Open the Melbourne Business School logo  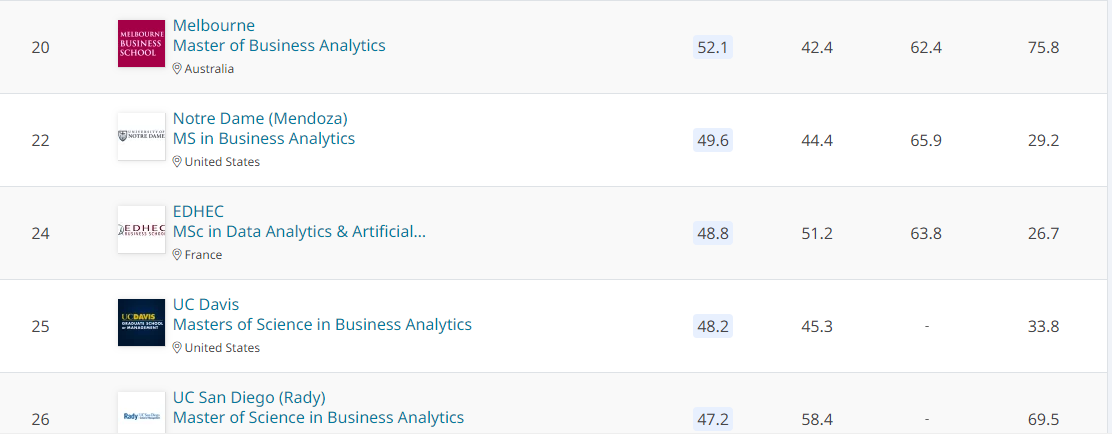pyautogui.click(x=141, y=44)
